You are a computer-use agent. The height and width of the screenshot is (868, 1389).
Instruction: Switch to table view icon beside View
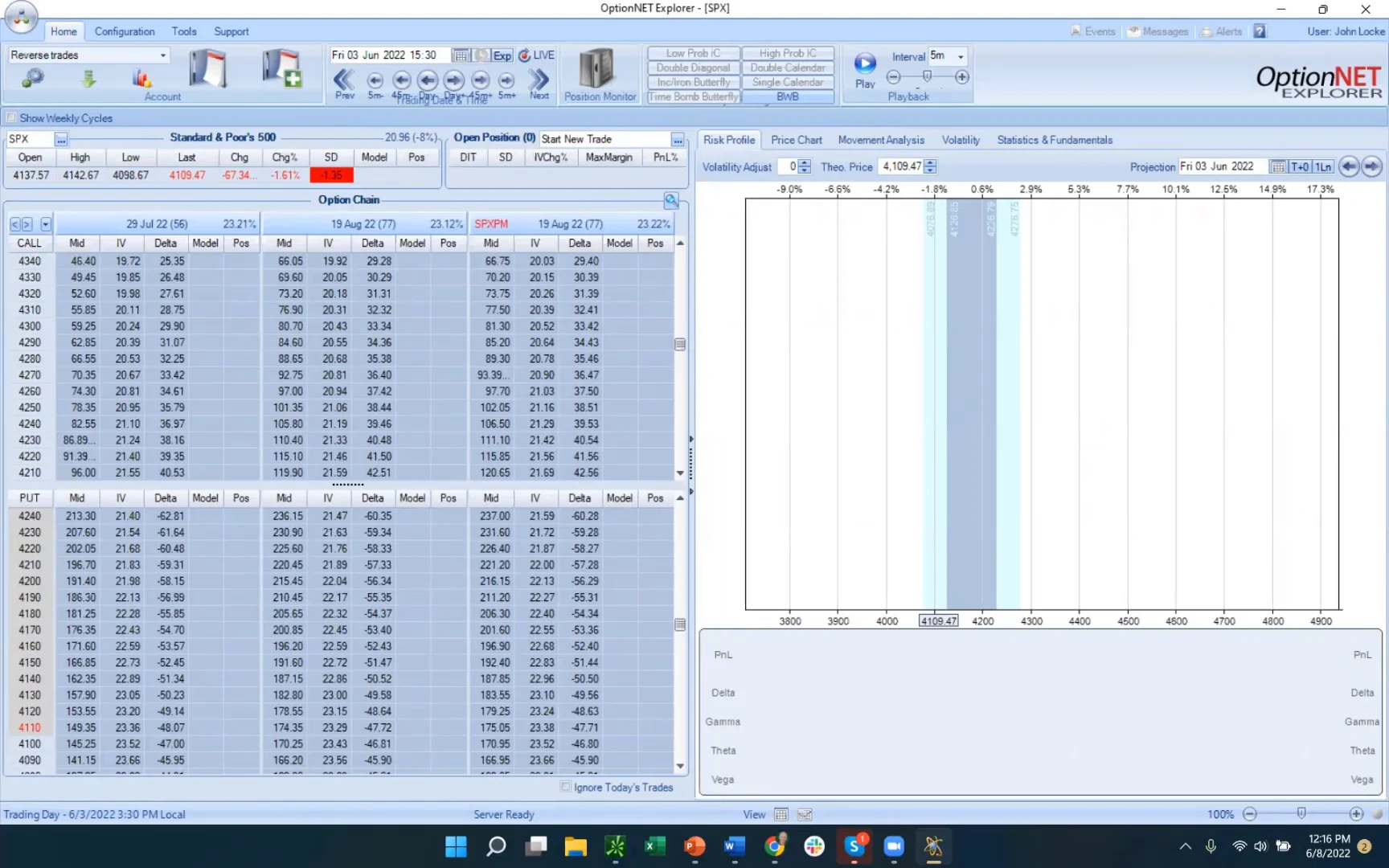[x=781, y=814]
